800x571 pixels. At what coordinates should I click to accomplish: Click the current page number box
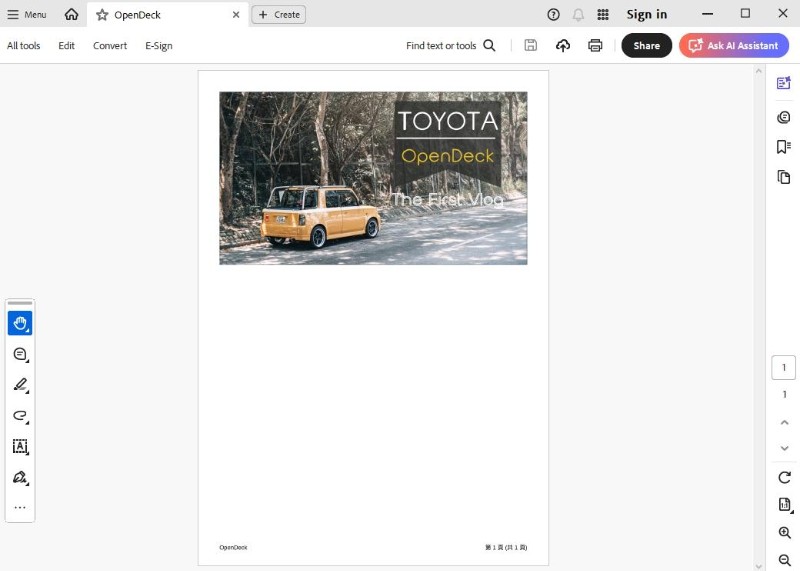coord(784,367)
